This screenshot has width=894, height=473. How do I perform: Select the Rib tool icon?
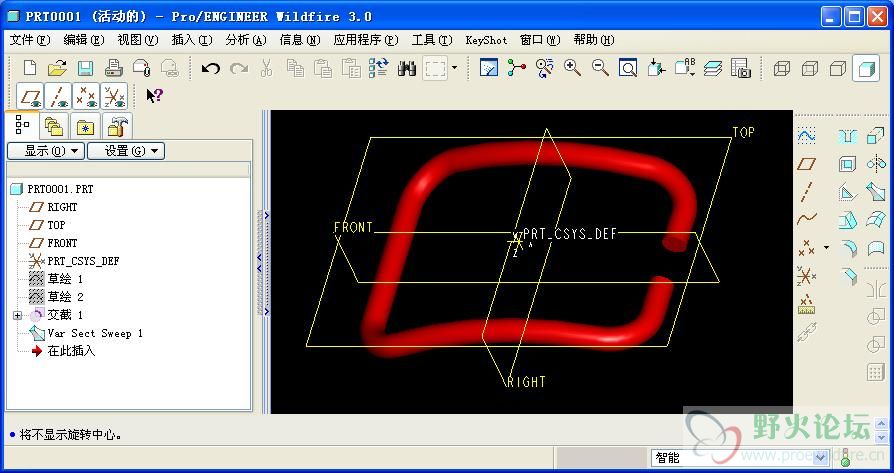[848, 192]
